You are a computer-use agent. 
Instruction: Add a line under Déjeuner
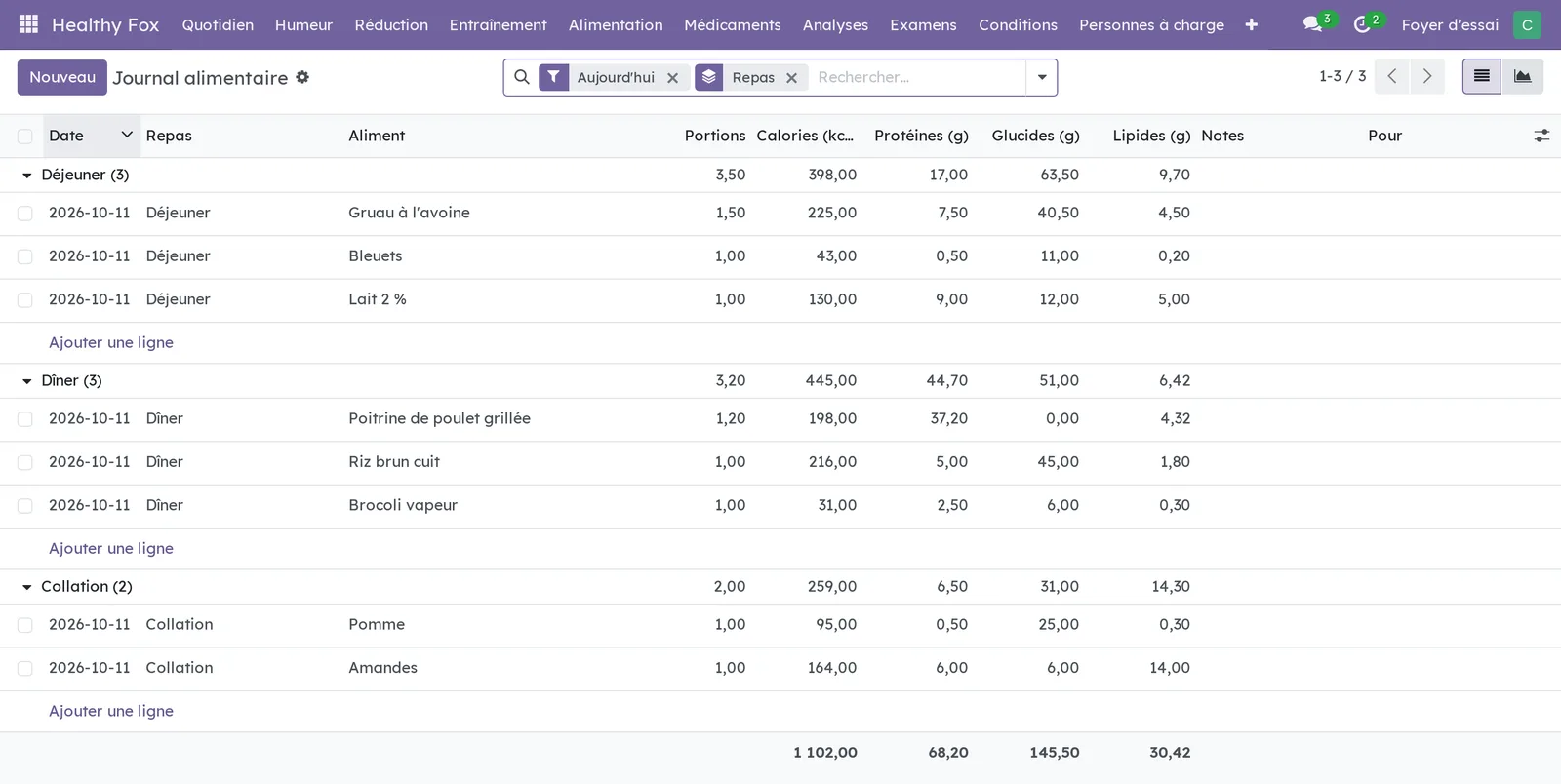tap(111, 342)
